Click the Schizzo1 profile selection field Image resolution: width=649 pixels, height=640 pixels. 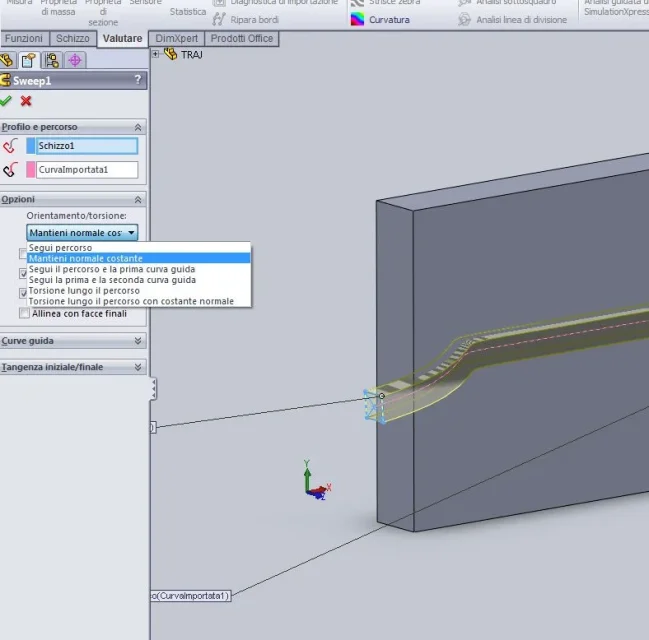pyautogui.click(x=87, y=146)
